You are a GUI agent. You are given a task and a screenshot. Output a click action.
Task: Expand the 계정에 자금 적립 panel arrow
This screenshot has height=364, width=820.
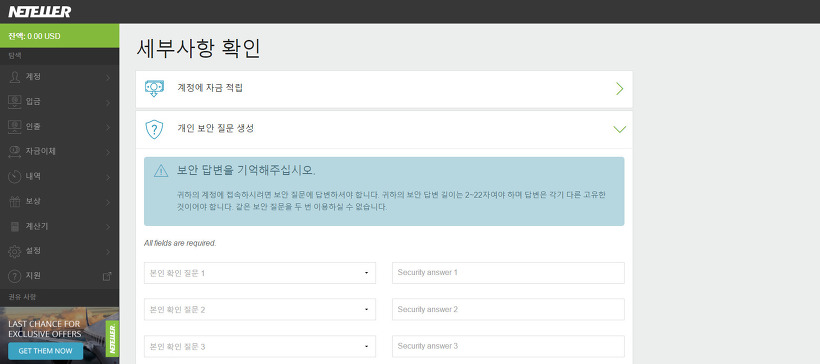(620, 88)
